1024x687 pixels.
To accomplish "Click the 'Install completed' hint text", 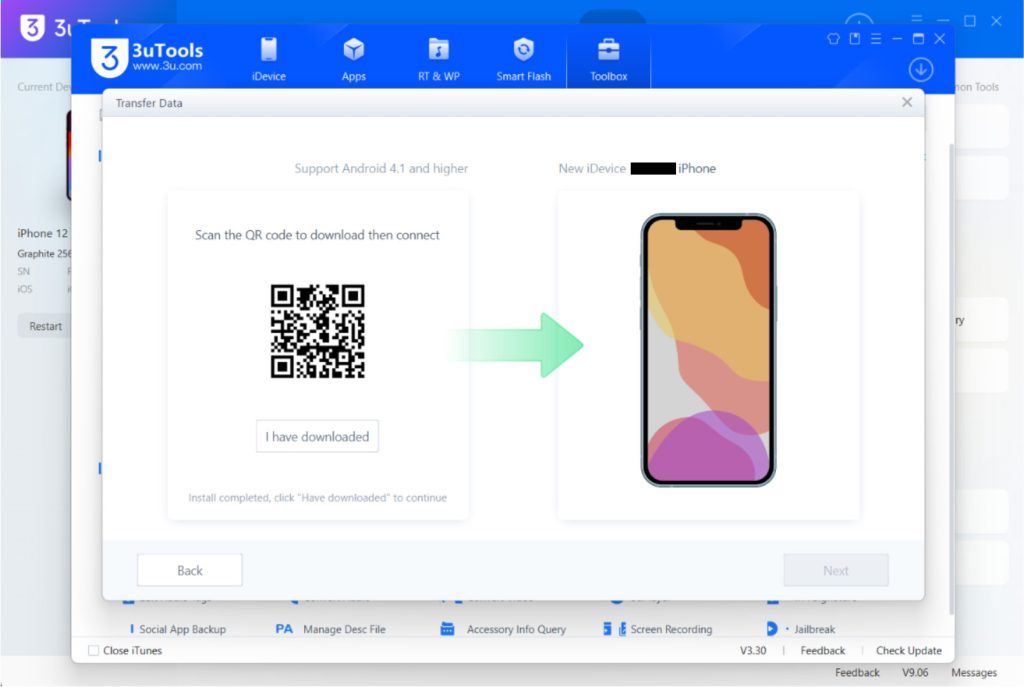I will pyautogui.click(x=317, y=498).
